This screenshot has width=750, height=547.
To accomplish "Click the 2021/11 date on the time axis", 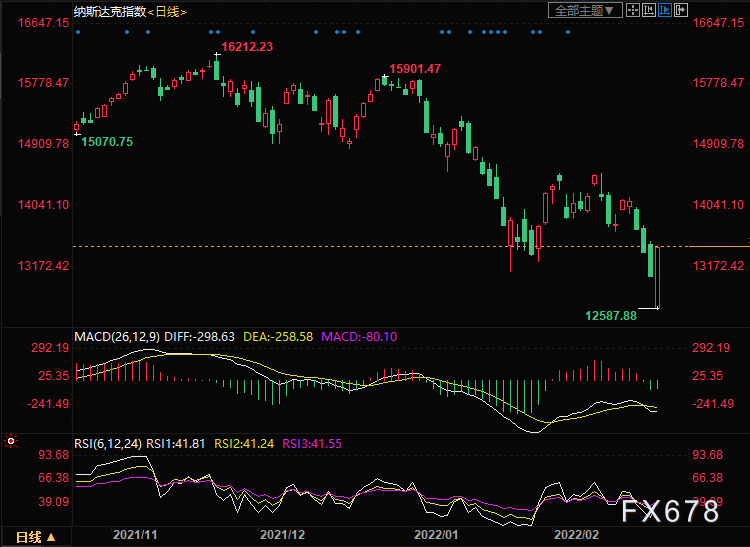I will (x=135, y=535).
